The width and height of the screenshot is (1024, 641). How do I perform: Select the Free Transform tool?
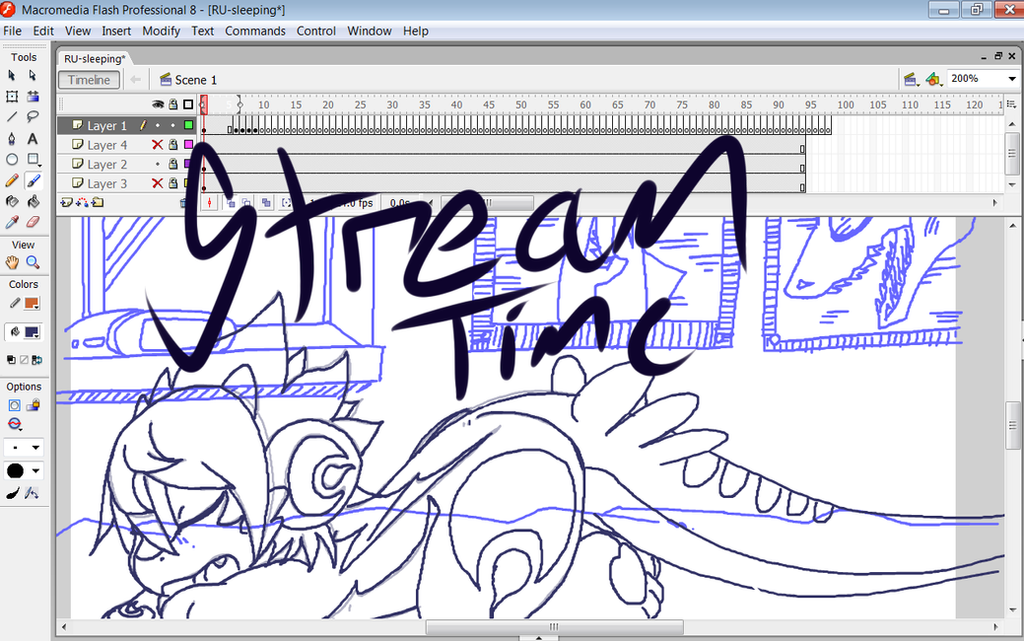(x=12, y=97)
